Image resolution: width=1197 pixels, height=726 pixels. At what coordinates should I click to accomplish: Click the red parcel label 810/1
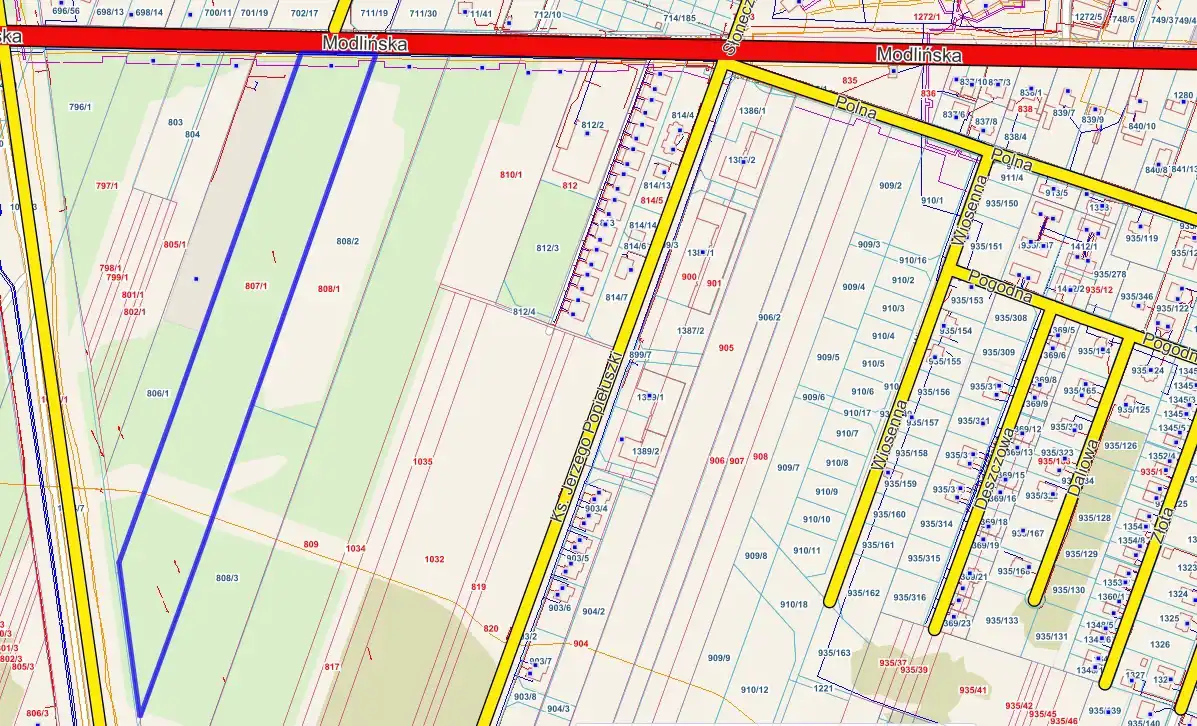511,175
